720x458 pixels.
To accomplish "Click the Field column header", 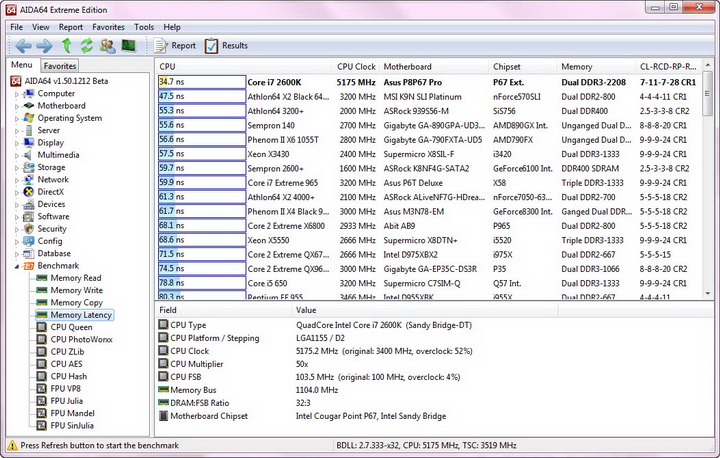I will point(223,310).
